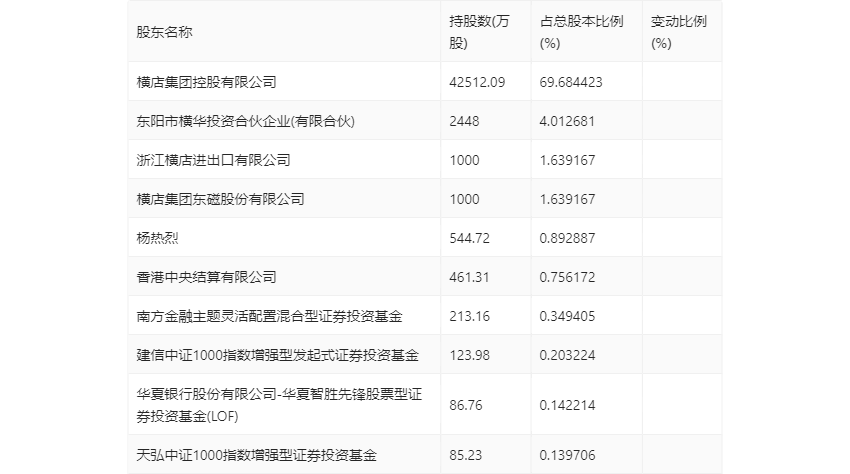Select 华夏银行股份有限公司-华夏智胜先锋股票型证券投资基金(LOF) name
850x474 pixels.
tap(279, 405)
